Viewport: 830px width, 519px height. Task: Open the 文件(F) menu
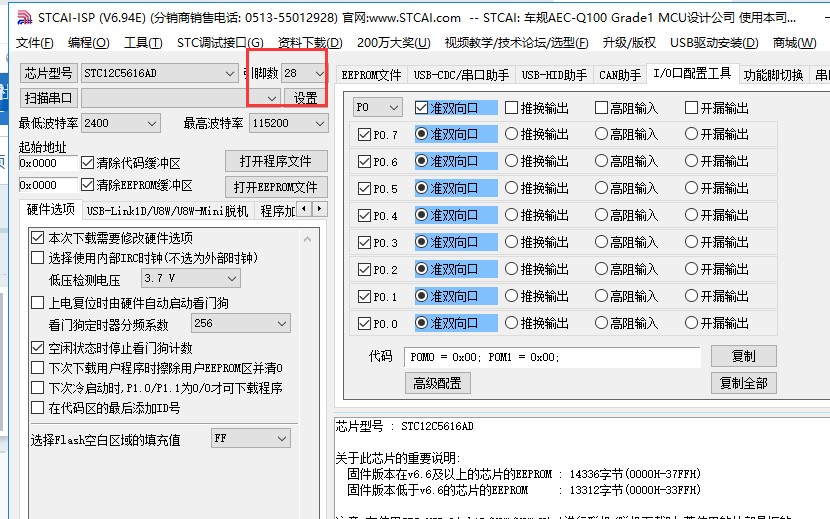34,43
